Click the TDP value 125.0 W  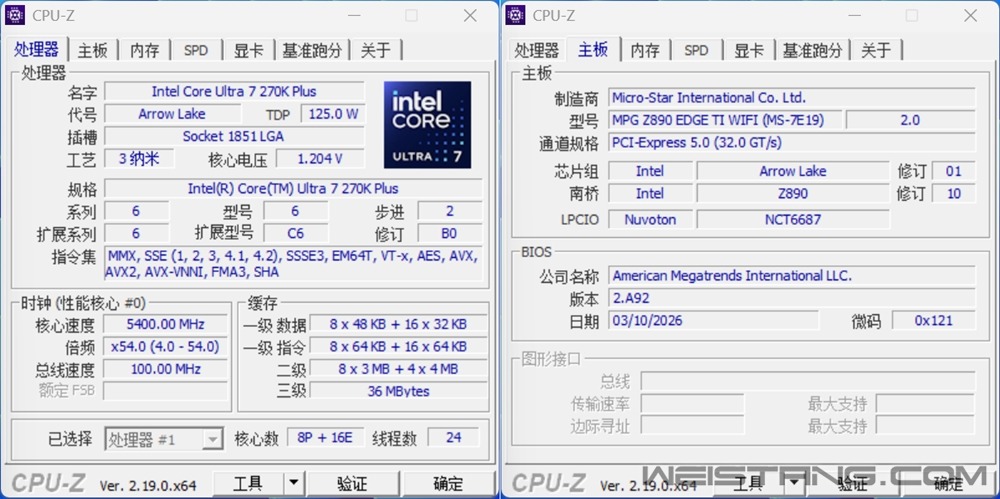(333, 114)
